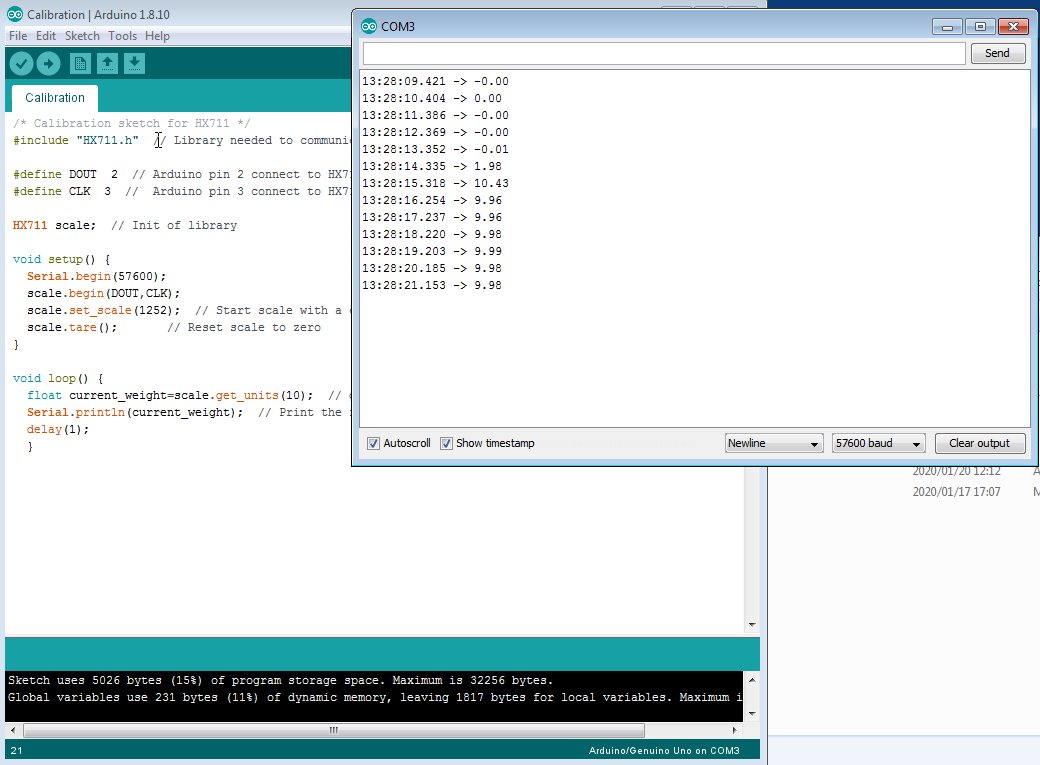Click the Send button in the serial monitor

998,53
